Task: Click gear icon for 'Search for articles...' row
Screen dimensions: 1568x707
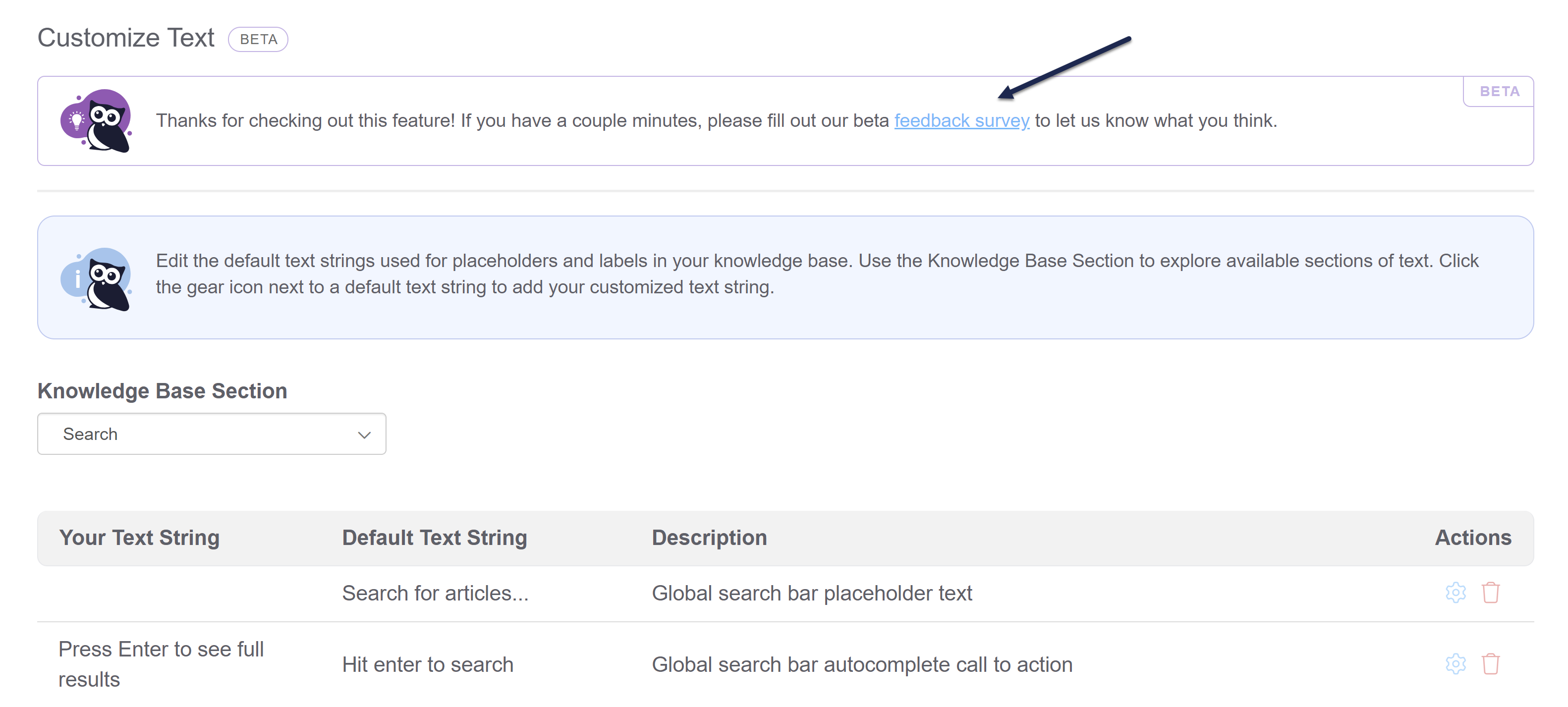Action: [x=1455, y=592]
